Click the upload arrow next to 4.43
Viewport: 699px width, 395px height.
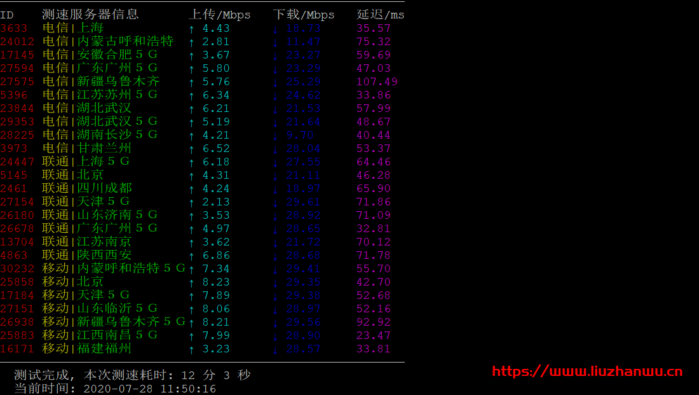[x=191, y=29]
